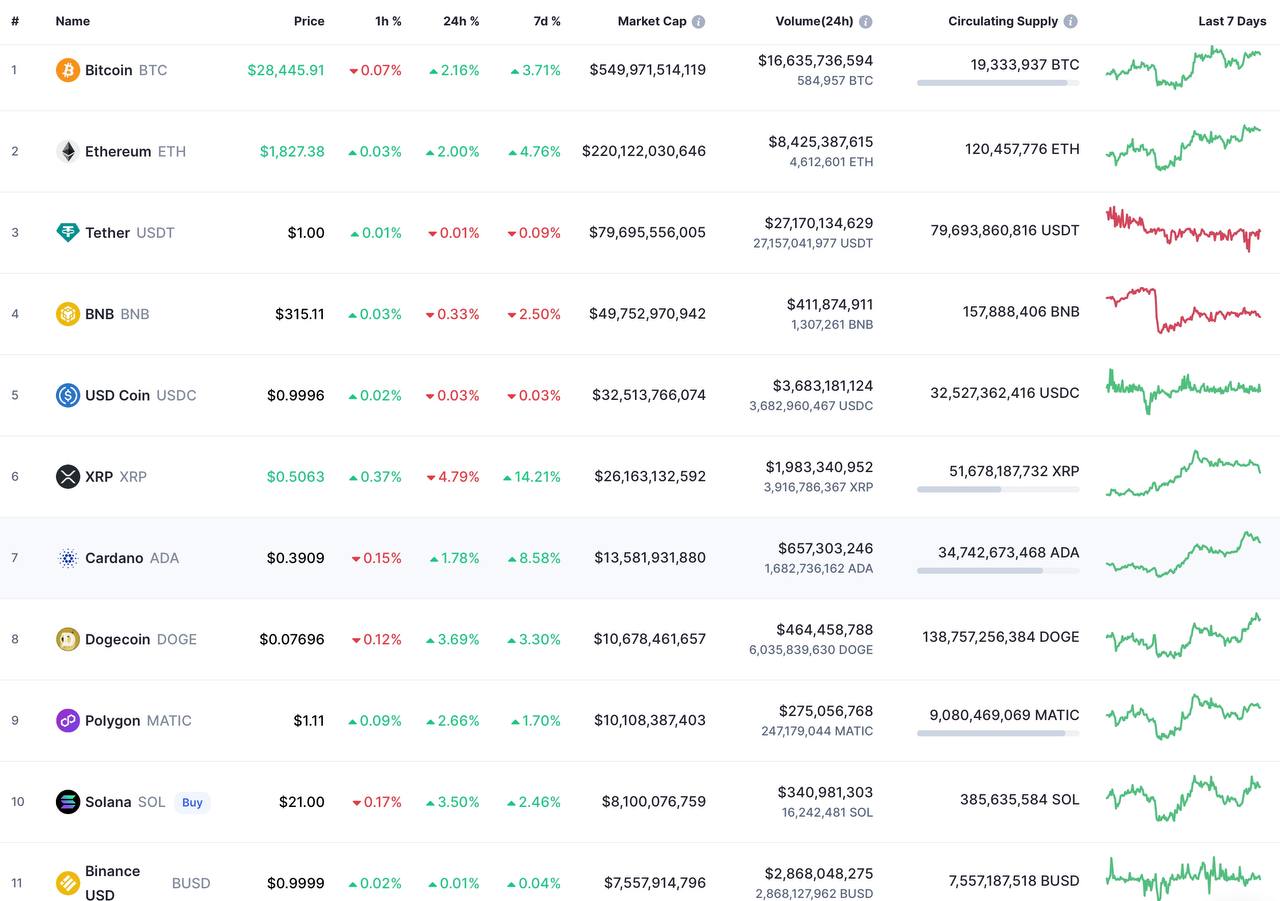Sort by 24h % column header
The image size is (1280, 901).
point(461,21)
